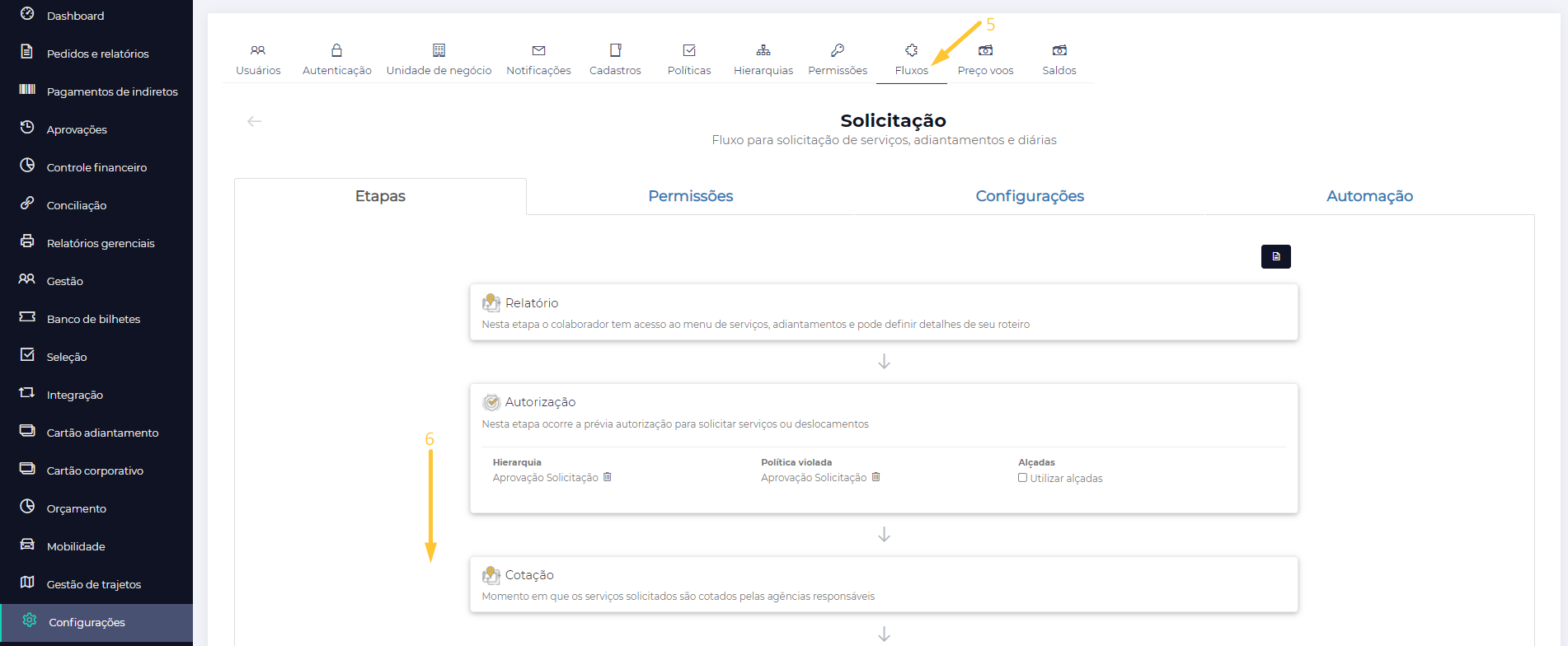Screen dimensions: 1568x646
Task: Open Dashboard in the sidebar
Action: pos(75,16)
